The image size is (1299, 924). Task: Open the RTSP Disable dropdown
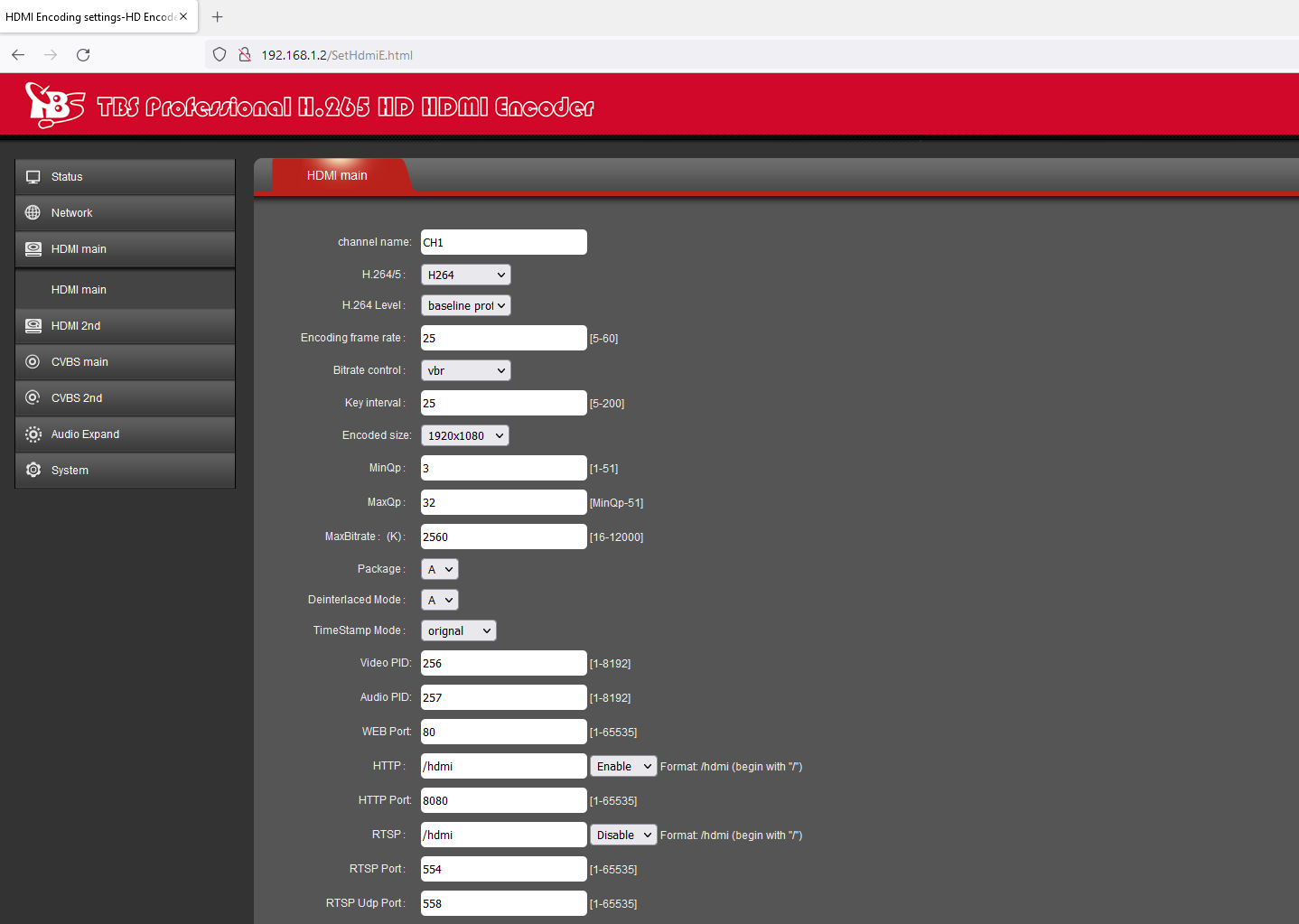pyautogui.click(x=623, y=835)
